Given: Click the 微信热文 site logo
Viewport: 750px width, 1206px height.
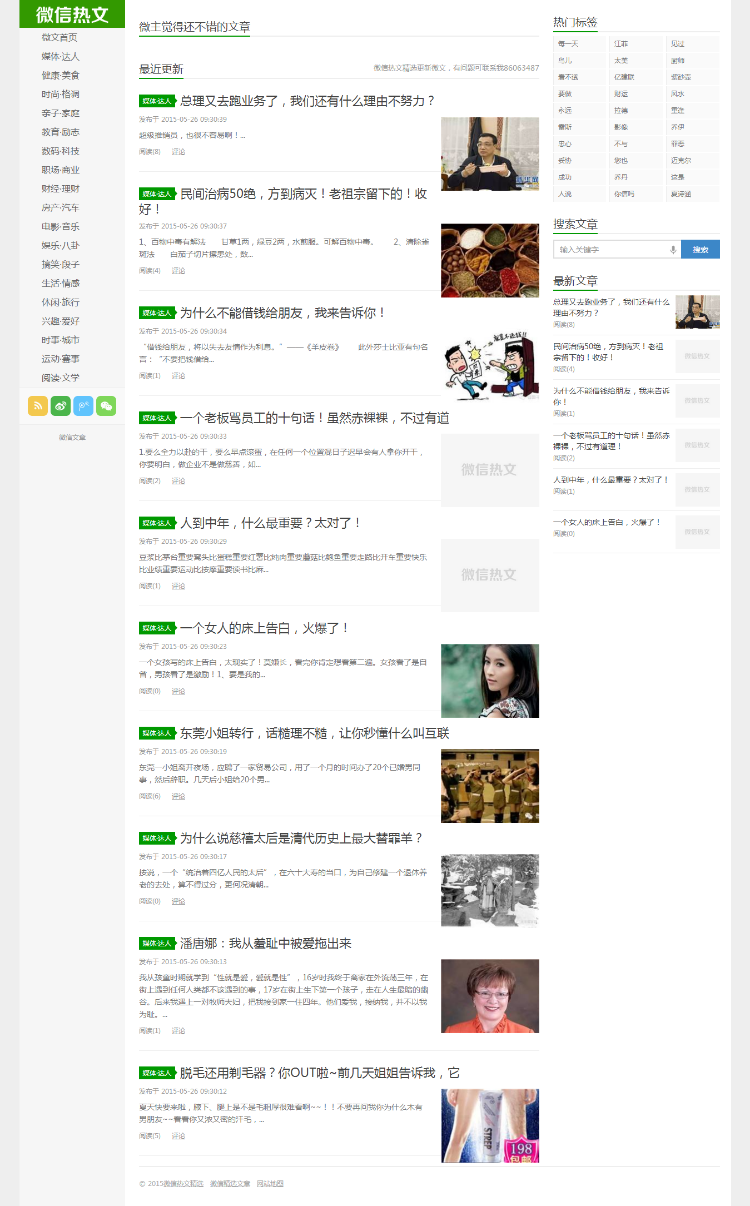Looking at the screenshot, I should (72, 14).
